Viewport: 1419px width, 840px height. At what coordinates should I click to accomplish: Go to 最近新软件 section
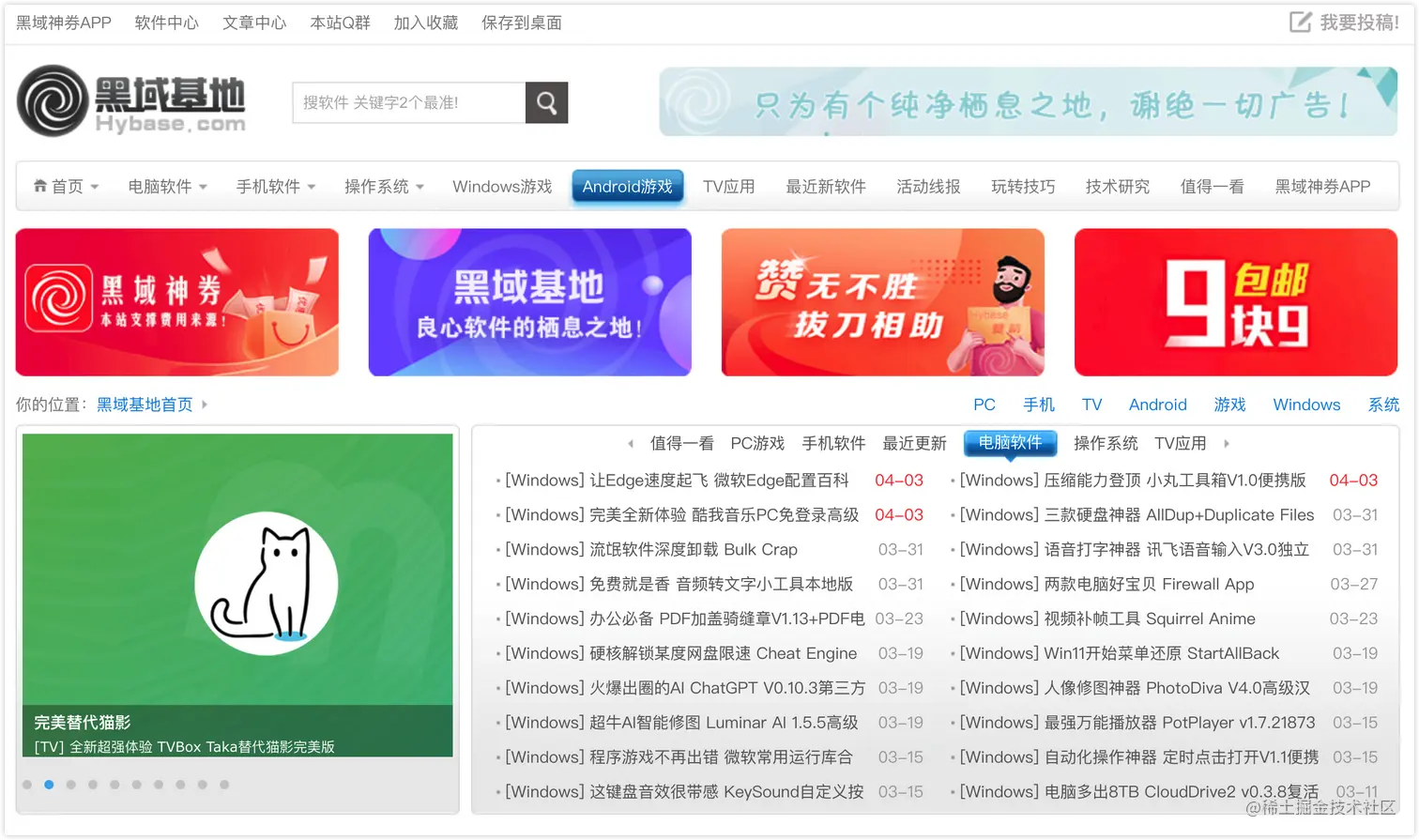(826, 187)
